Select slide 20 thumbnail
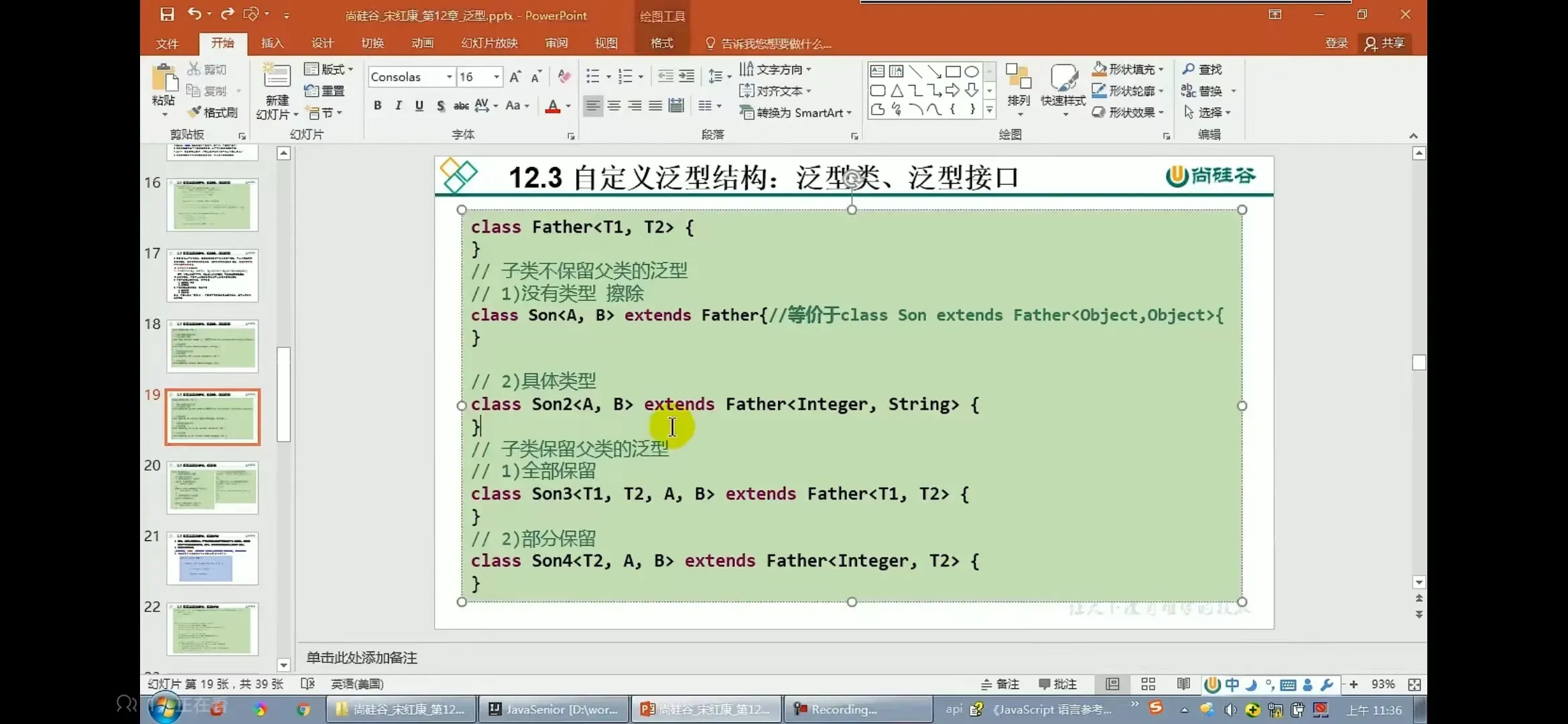Image resolution: width=1568 pixels, height=724 pixels. coord(212,487)
